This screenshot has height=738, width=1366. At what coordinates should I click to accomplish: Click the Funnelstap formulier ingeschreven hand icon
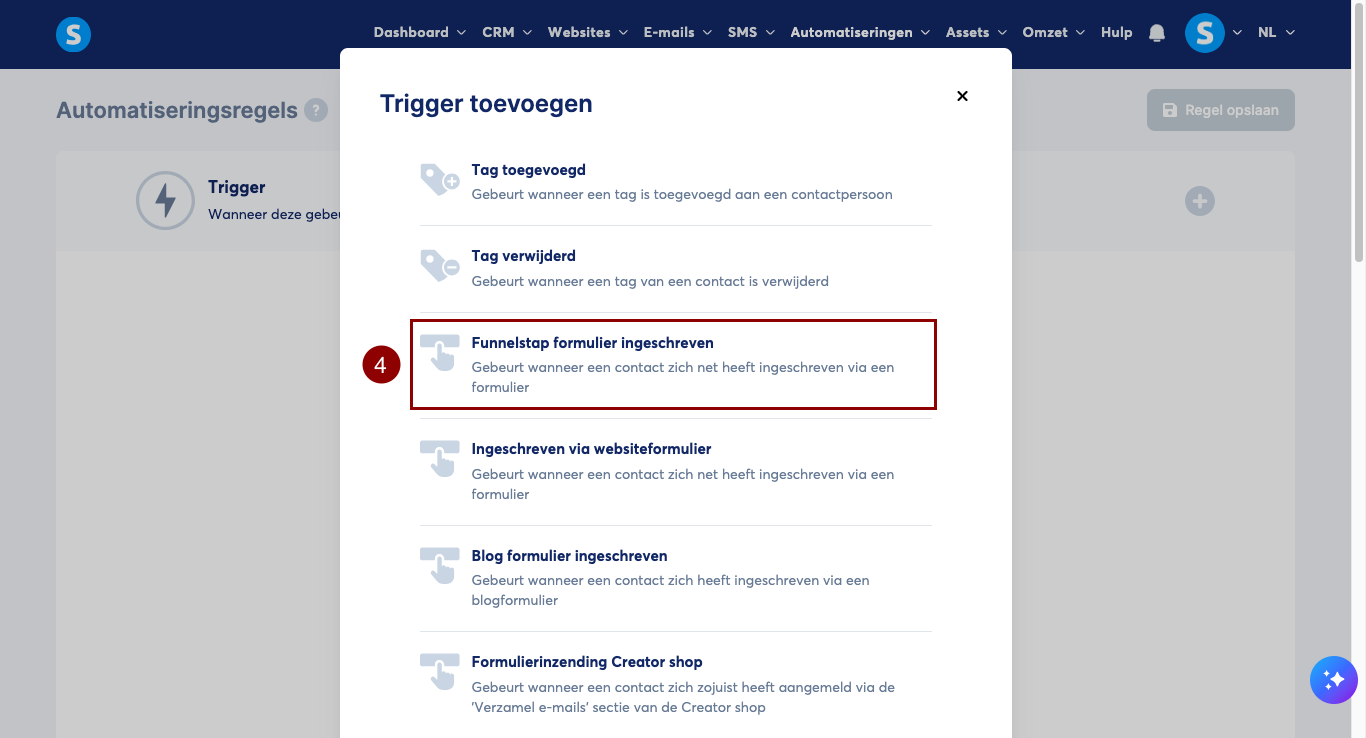pyautogui.click(x=439, y=353)
